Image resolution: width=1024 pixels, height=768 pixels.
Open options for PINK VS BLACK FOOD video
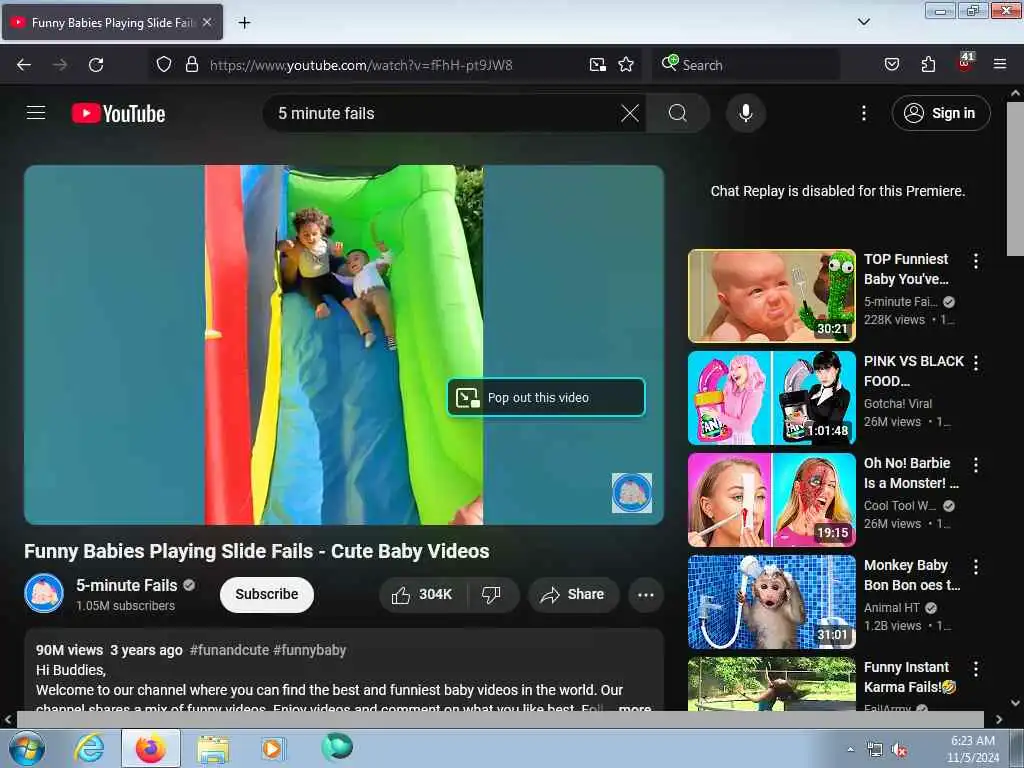tap(976, 363)
